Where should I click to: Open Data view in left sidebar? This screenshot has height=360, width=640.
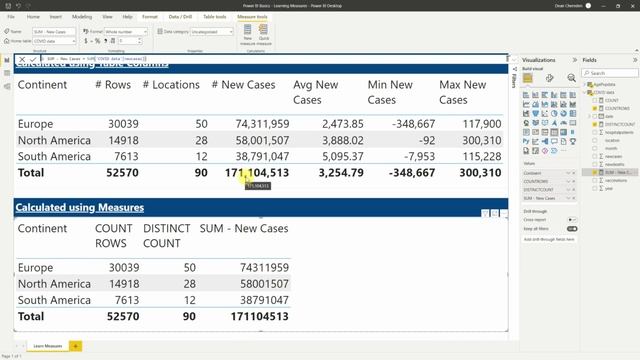point(7,73)
